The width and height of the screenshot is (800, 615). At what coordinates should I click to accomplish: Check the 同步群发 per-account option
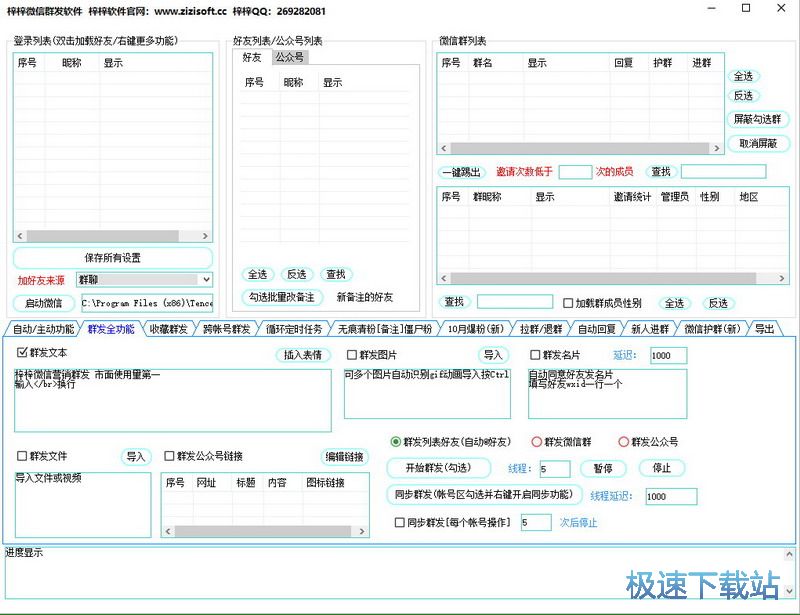tap(400, 522)
